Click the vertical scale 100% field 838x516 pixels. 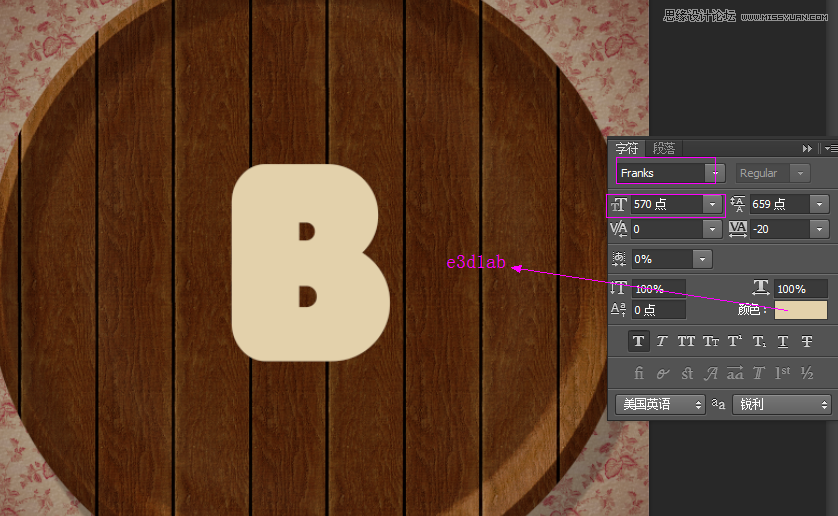(658, 289)
